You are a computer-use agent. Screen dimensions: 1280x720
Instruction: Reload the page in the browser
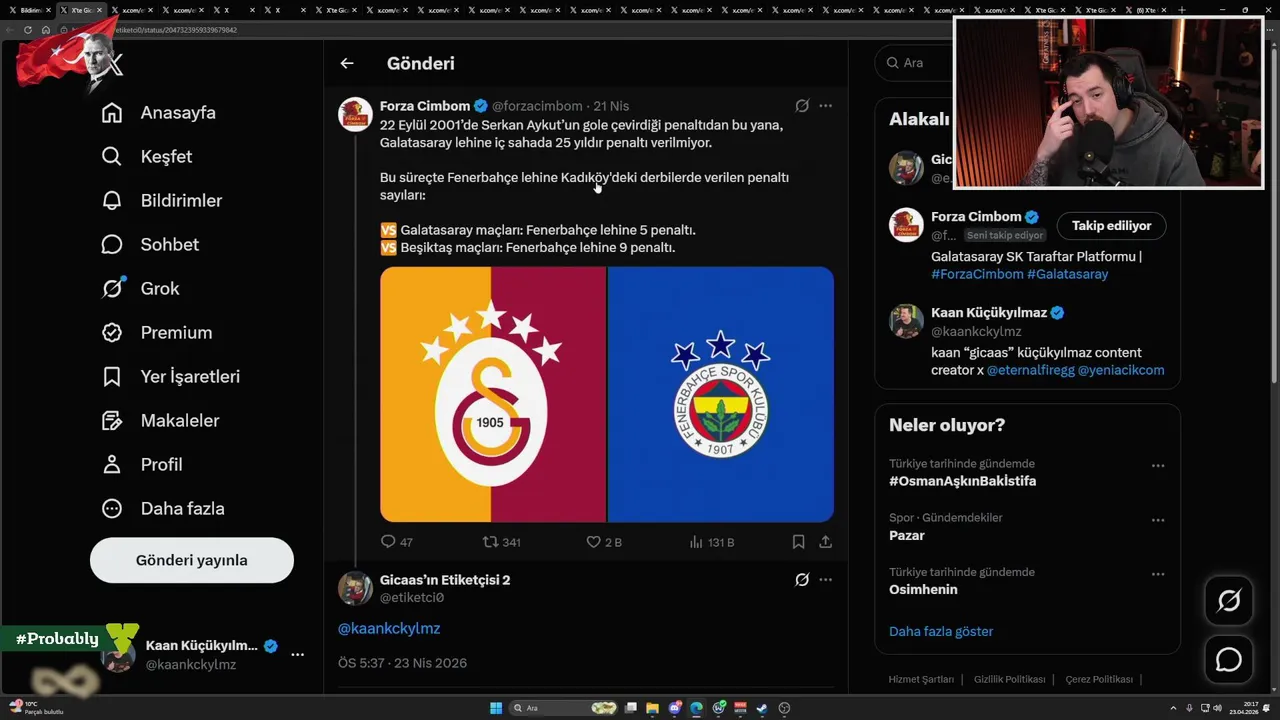(28, 30)
